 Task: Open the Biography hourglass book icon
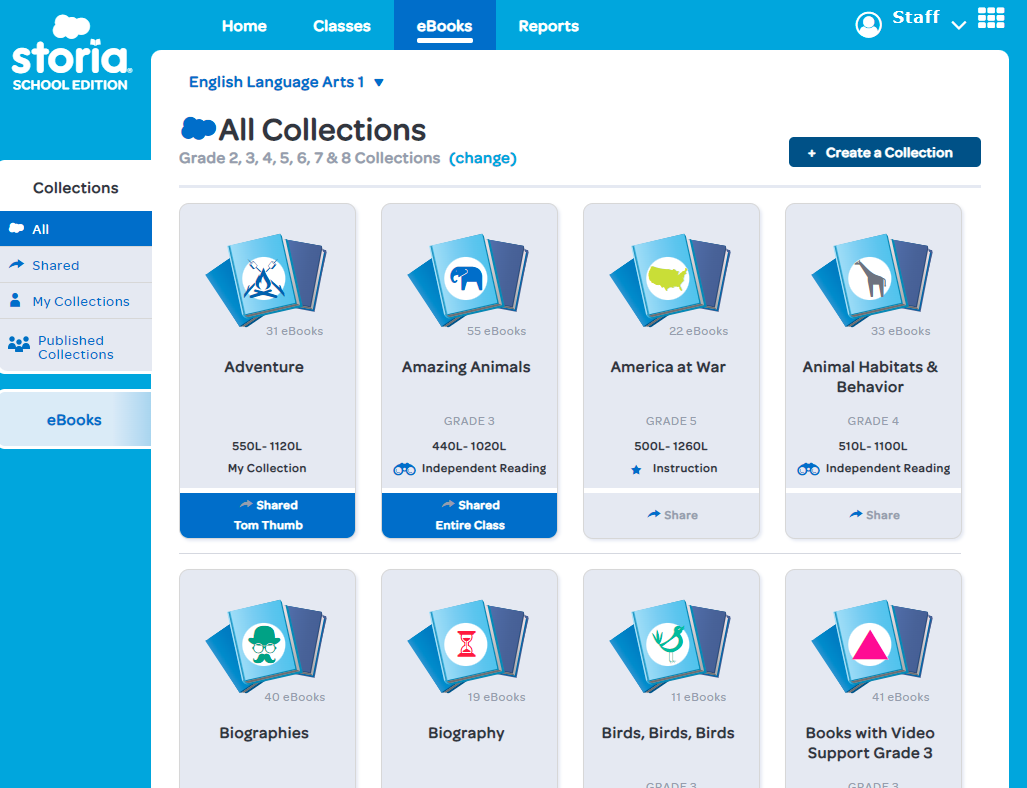click(468, 646)
